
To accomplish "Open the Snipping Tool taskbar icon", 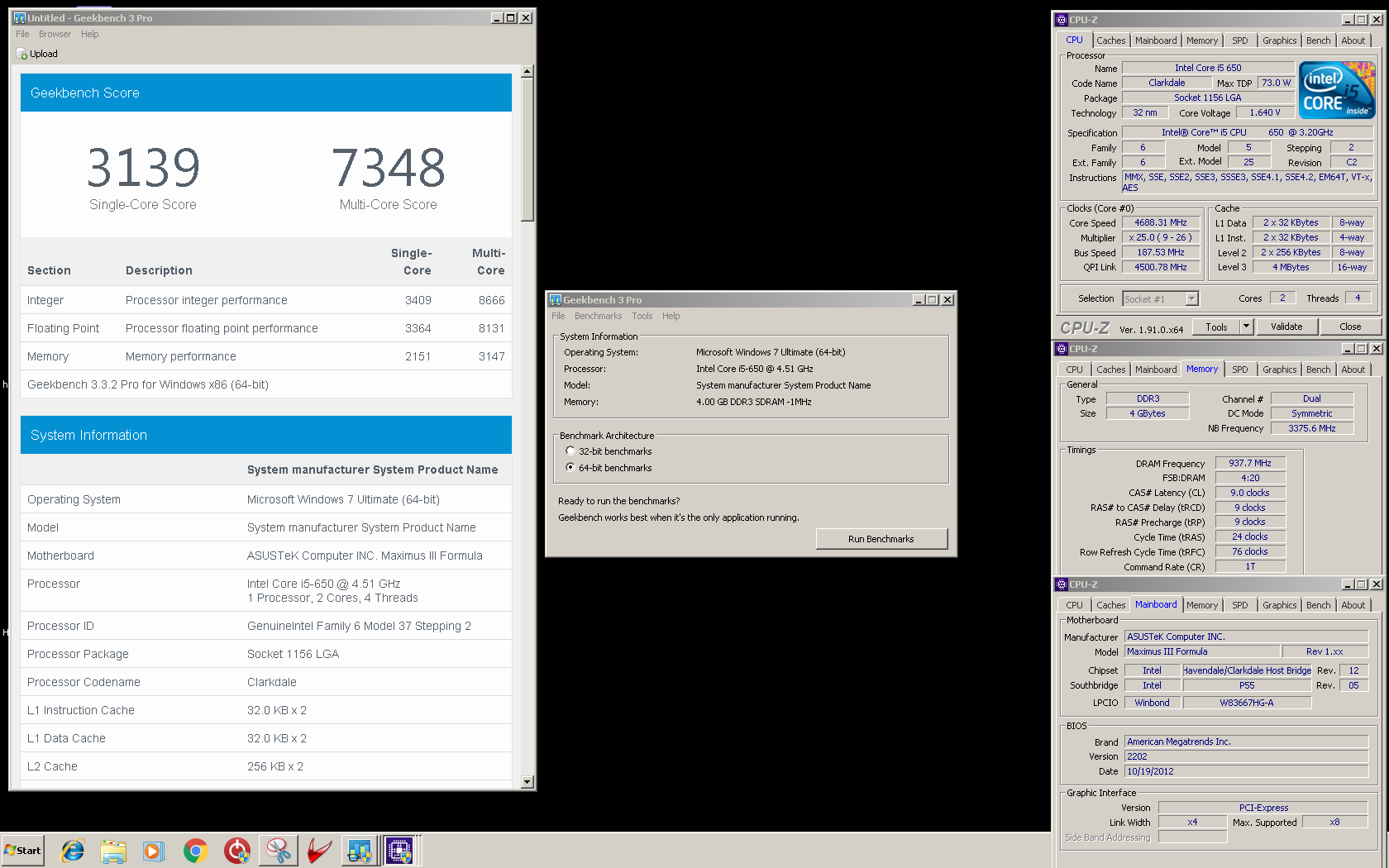I will pos(279,850).
